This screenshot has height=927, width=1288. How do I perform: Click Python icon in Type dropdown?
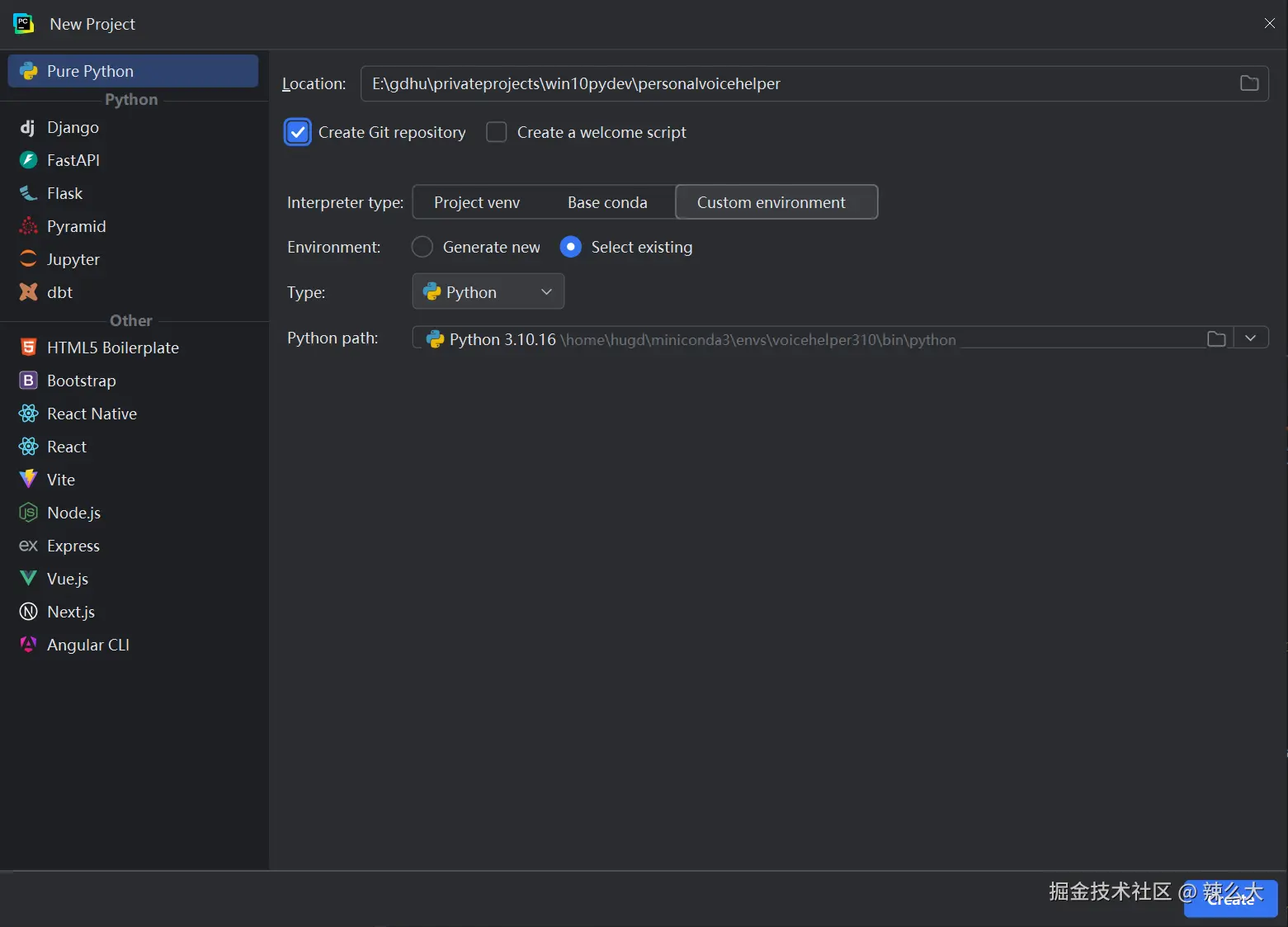(432, 291)
